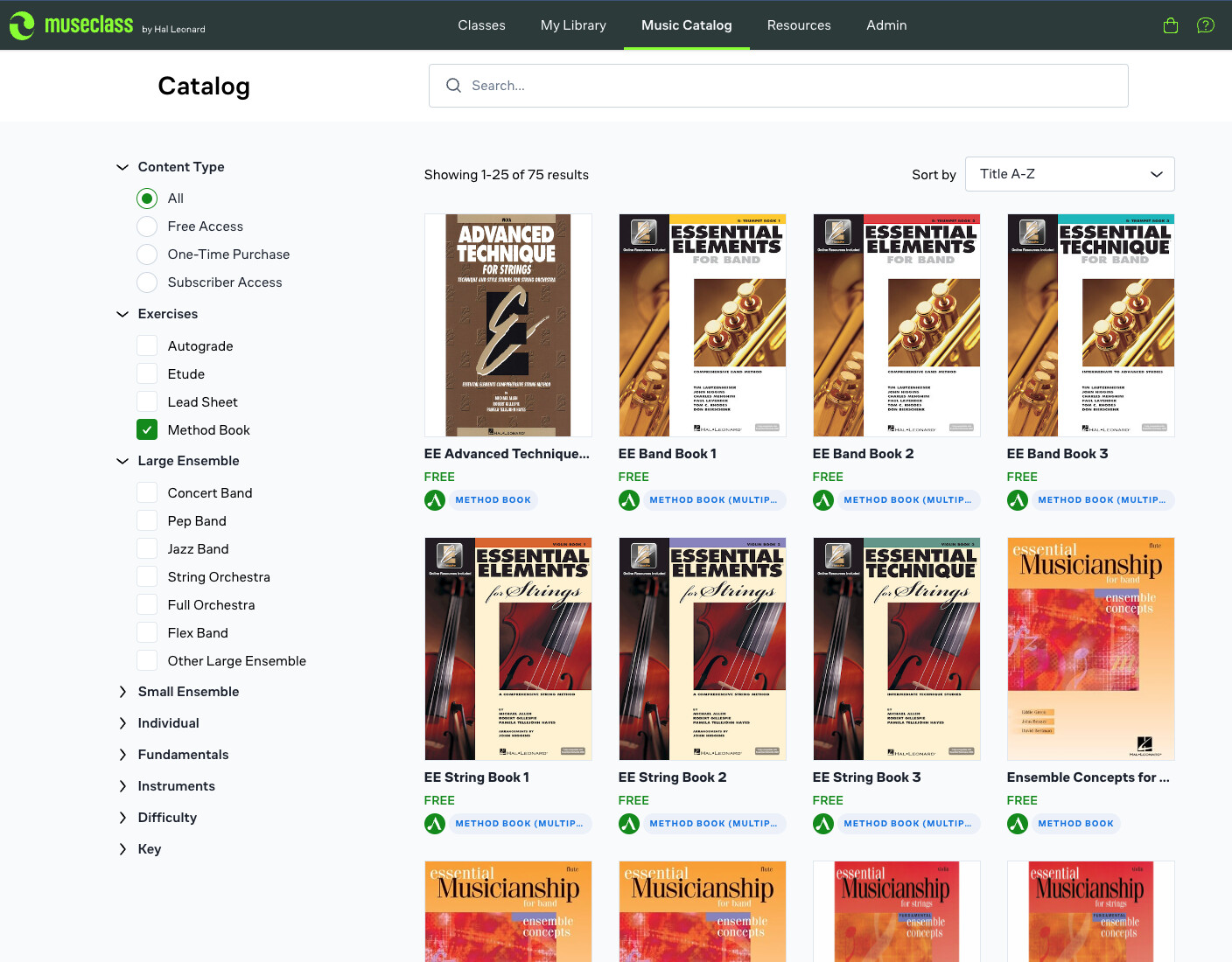Enable the Concert Band checkbox
The width and height of the screenshot is (1232, 962).
coord(147,493)
